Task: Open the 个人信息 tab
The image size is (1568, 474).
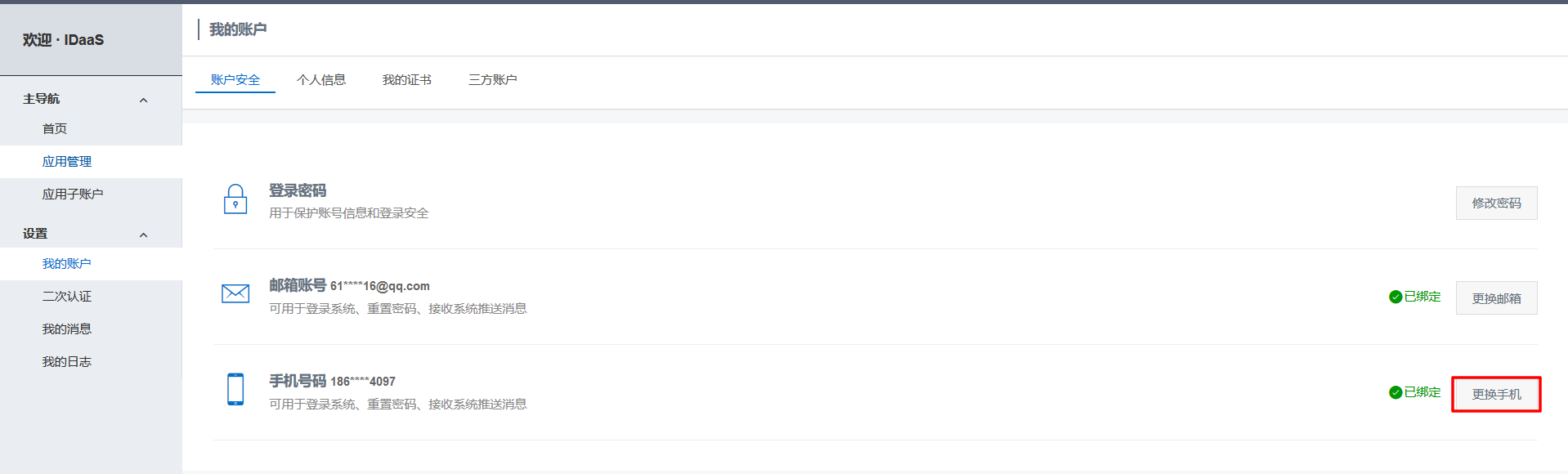Action: (x=321, y=79)
